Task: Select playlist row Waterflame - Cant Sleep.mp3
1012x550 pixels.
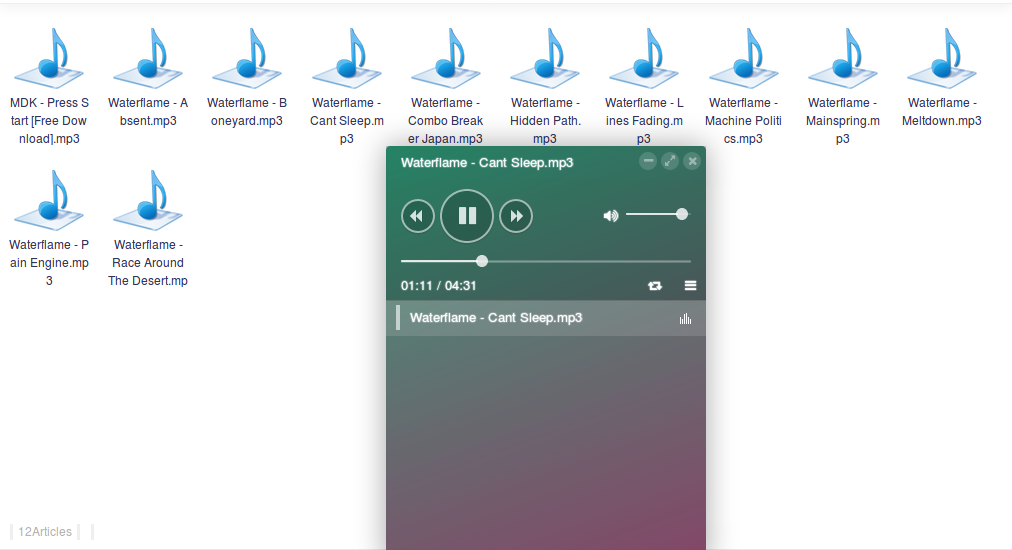Action: click(x=546, y=318)
